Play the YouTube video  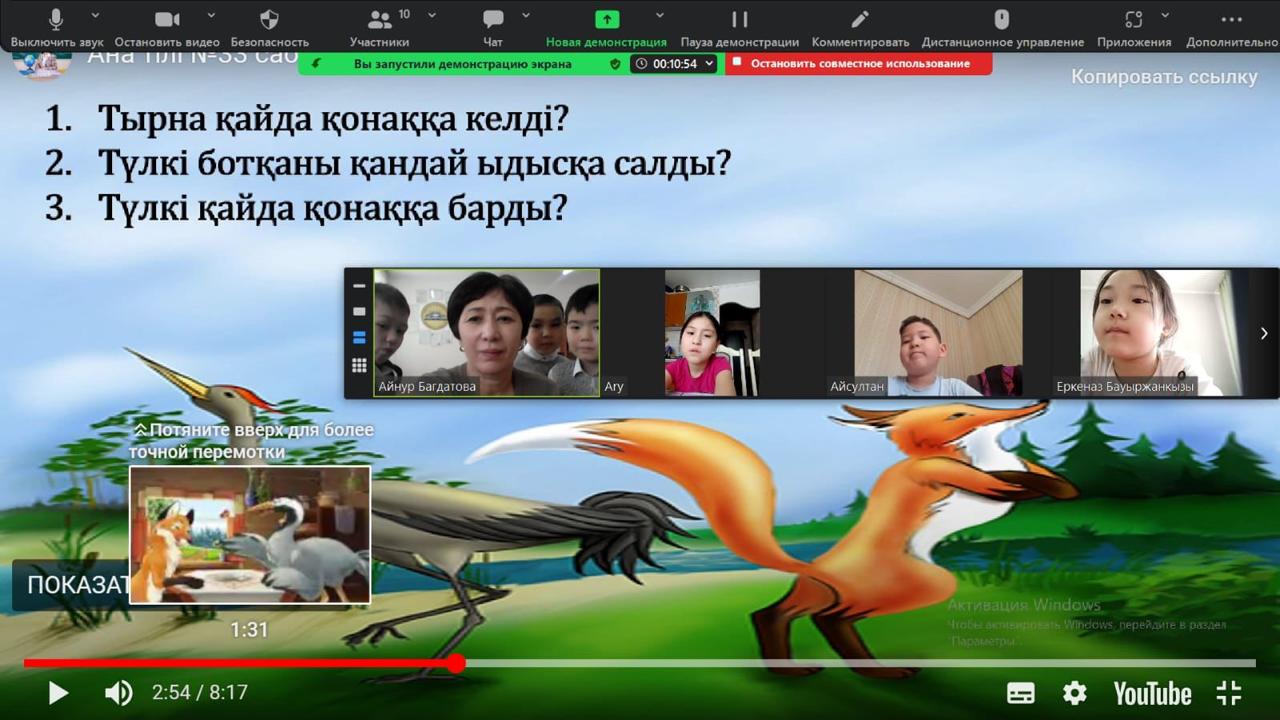(58, 692)
